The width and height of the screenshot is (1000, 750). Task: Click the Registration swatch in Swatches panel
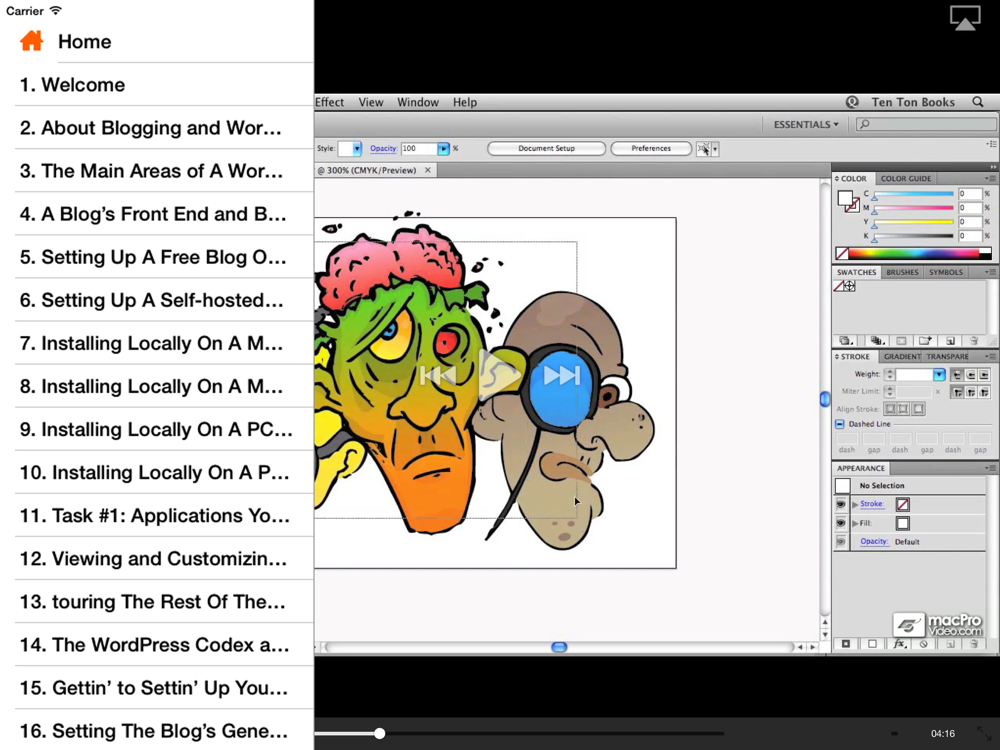tap(849, 286)
